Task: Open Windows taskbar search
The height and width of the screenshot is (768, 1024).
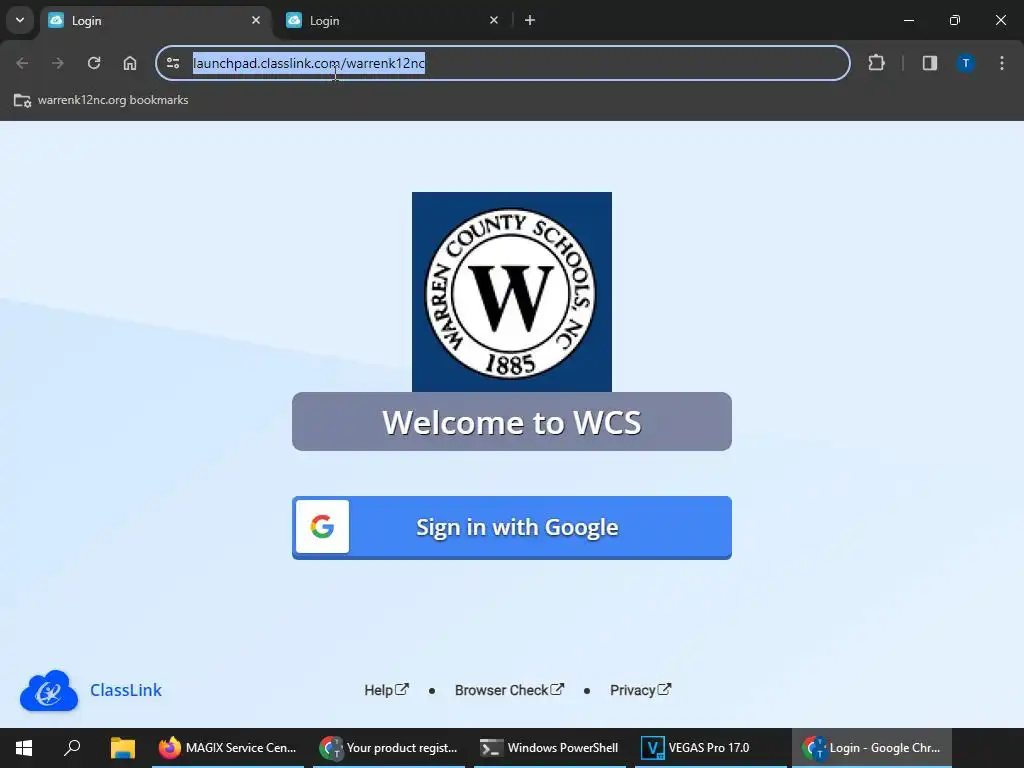Action: pyautogui.click(x=72, y=748)
